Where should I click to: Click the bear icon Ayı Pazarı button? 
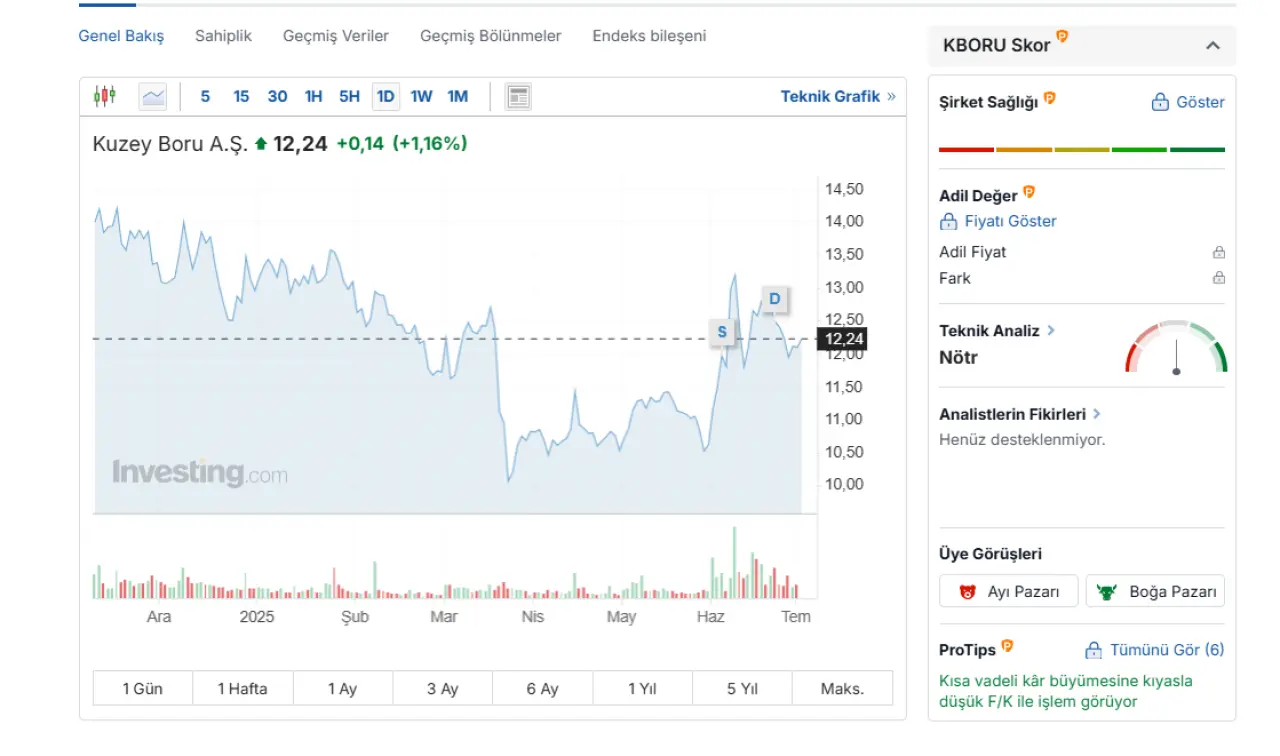point(1008,591)
